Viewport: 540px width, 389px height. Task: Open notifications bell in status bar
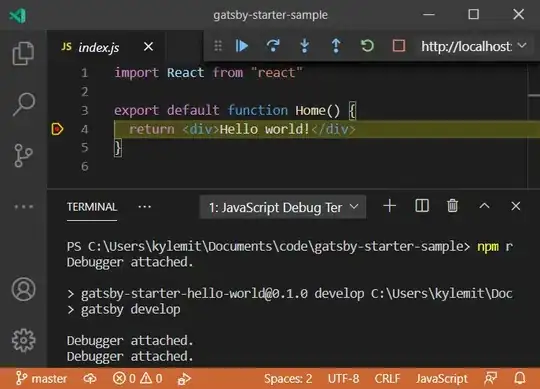click(520, 379)
